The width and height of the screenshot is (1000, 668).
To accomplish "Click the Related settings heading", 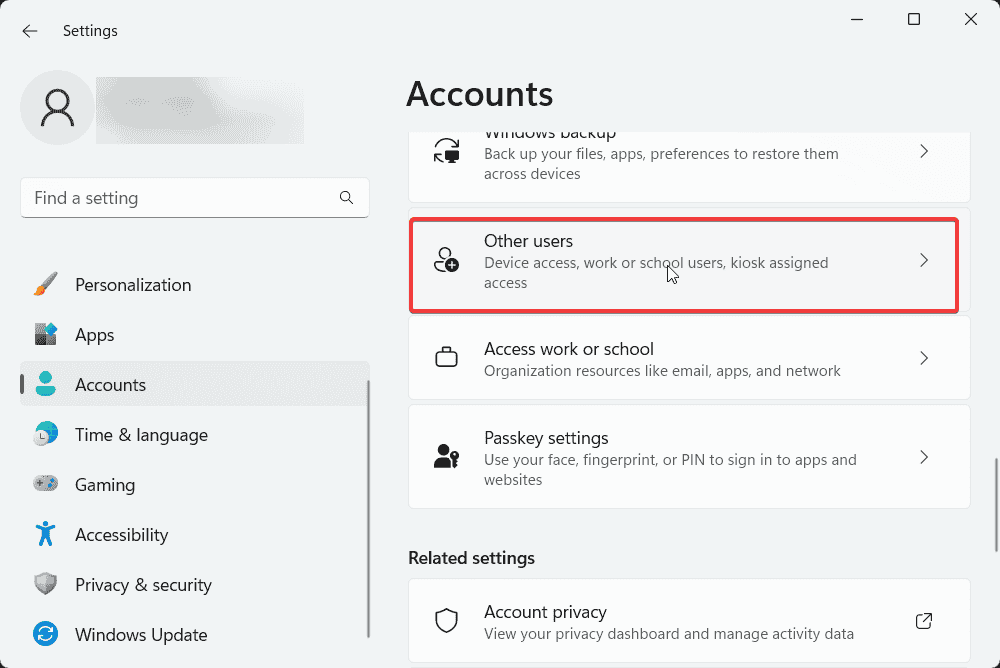I will click(471, 558).
